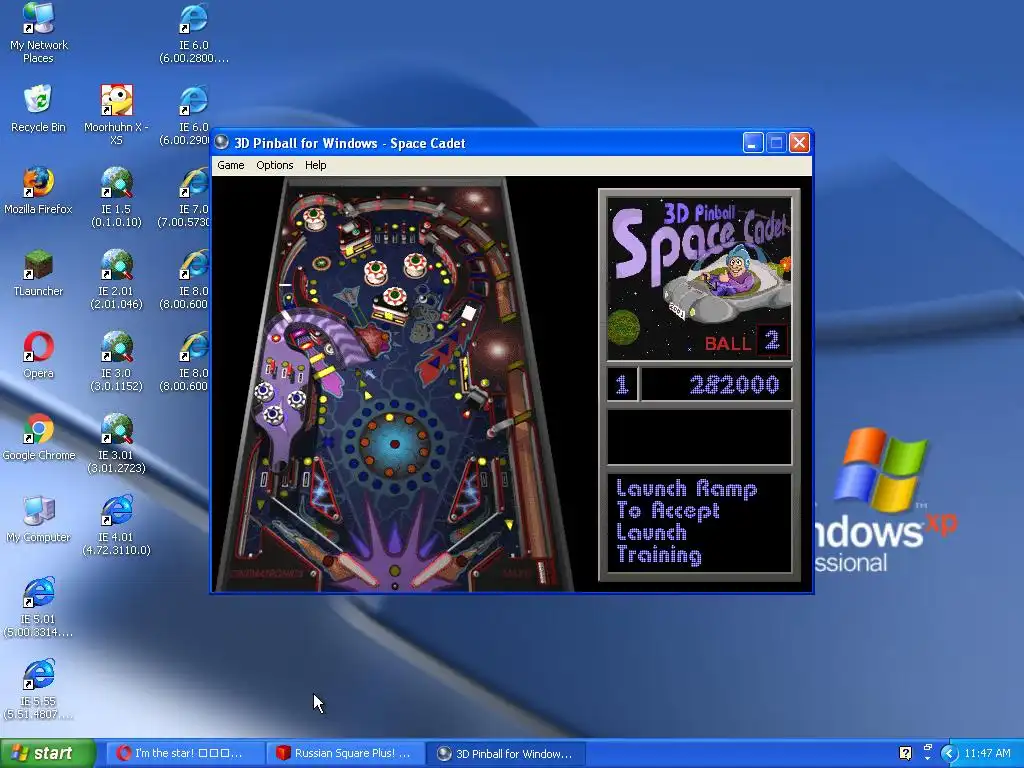Select the Recycle Bin desktop icon

click(x=39, y=109)
